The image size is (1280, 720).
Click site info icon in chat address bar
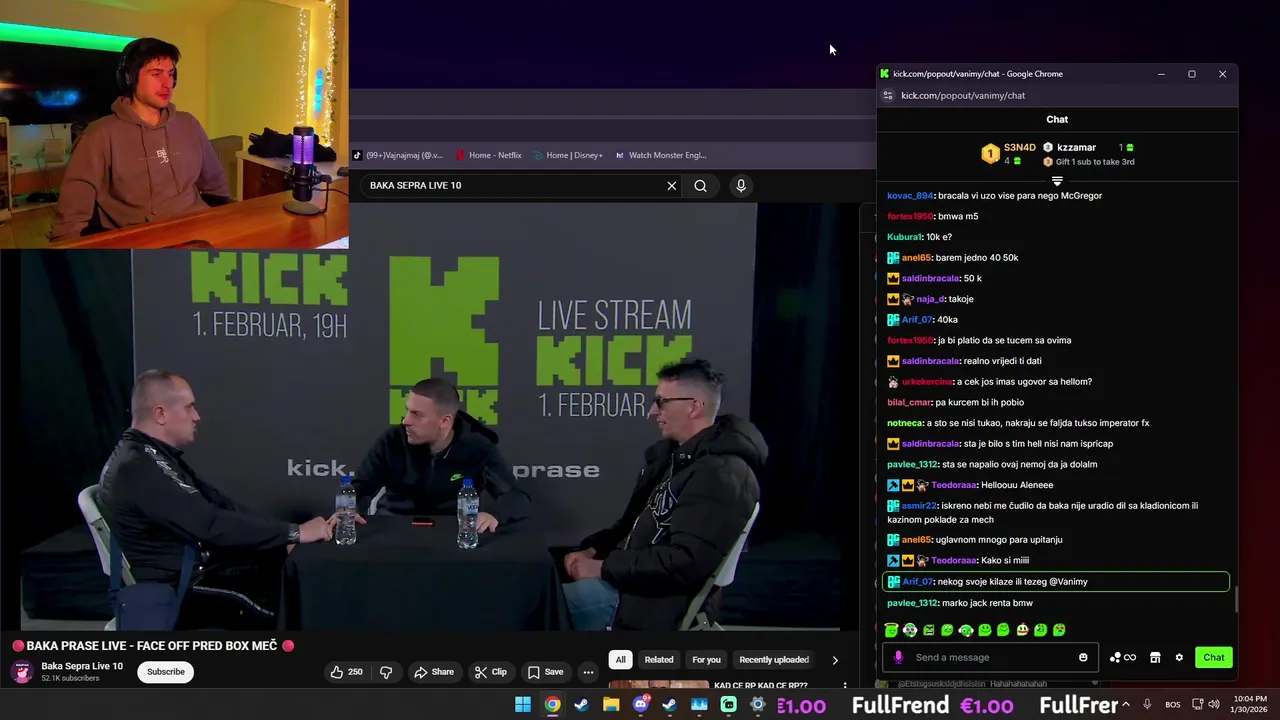(x=887, y=96)
